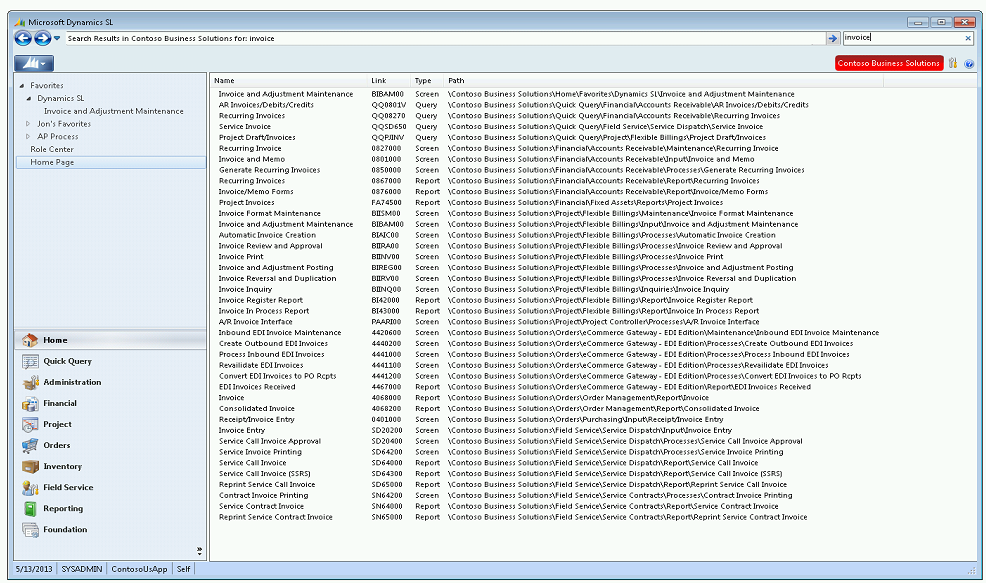Open Convert EDI Invoices to PO Rcpts

pos(277,376)
